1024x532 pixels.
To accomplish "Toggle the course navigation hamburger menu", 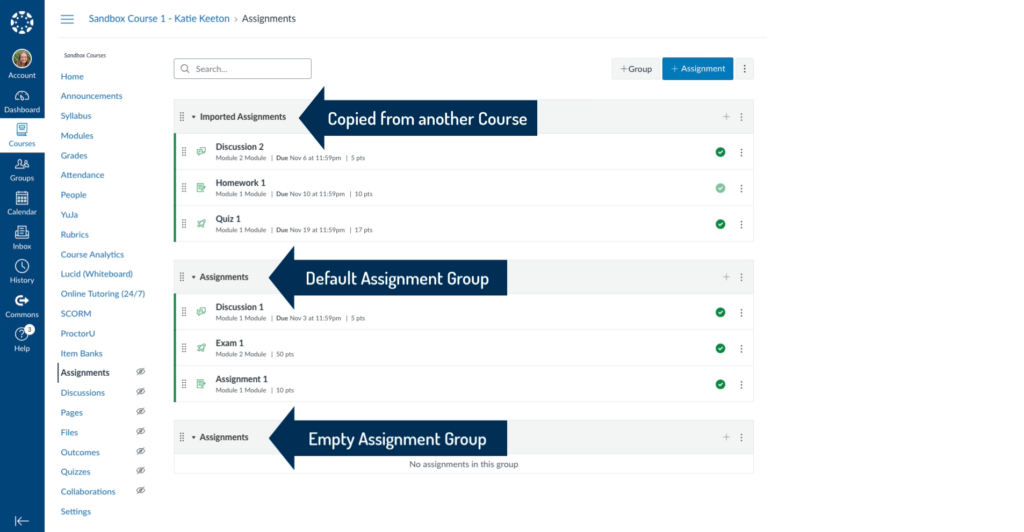I will pyautogui.click(x=67, y=19).
